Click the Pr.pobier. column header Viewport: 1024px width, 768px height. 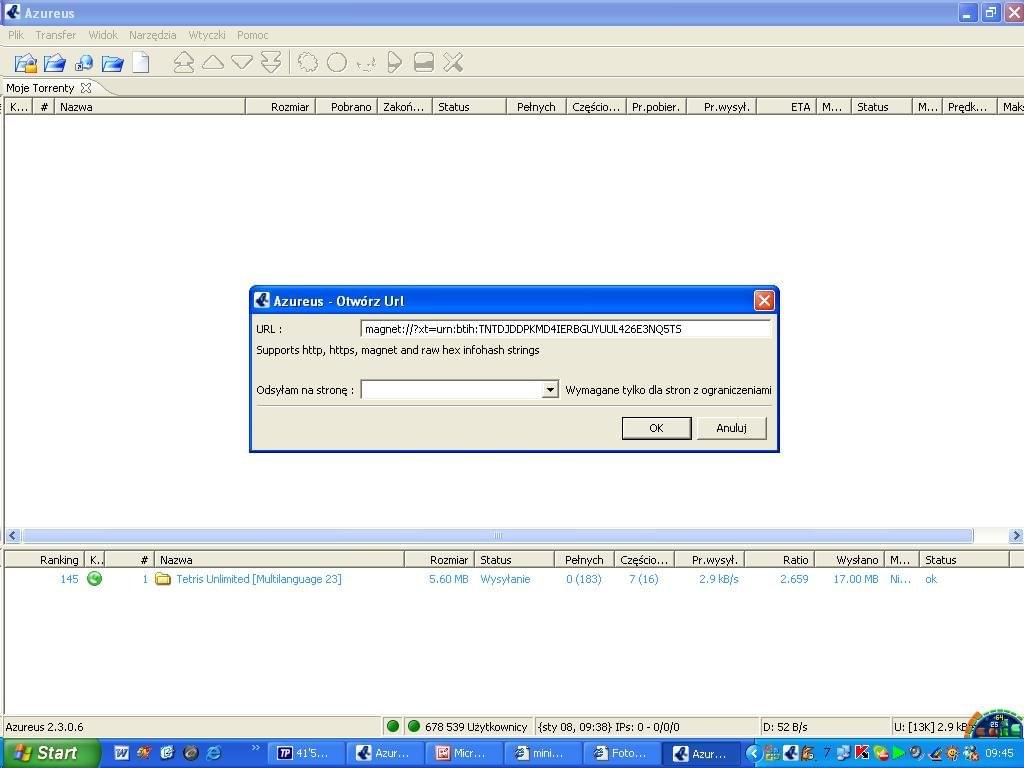coord(656,106)
